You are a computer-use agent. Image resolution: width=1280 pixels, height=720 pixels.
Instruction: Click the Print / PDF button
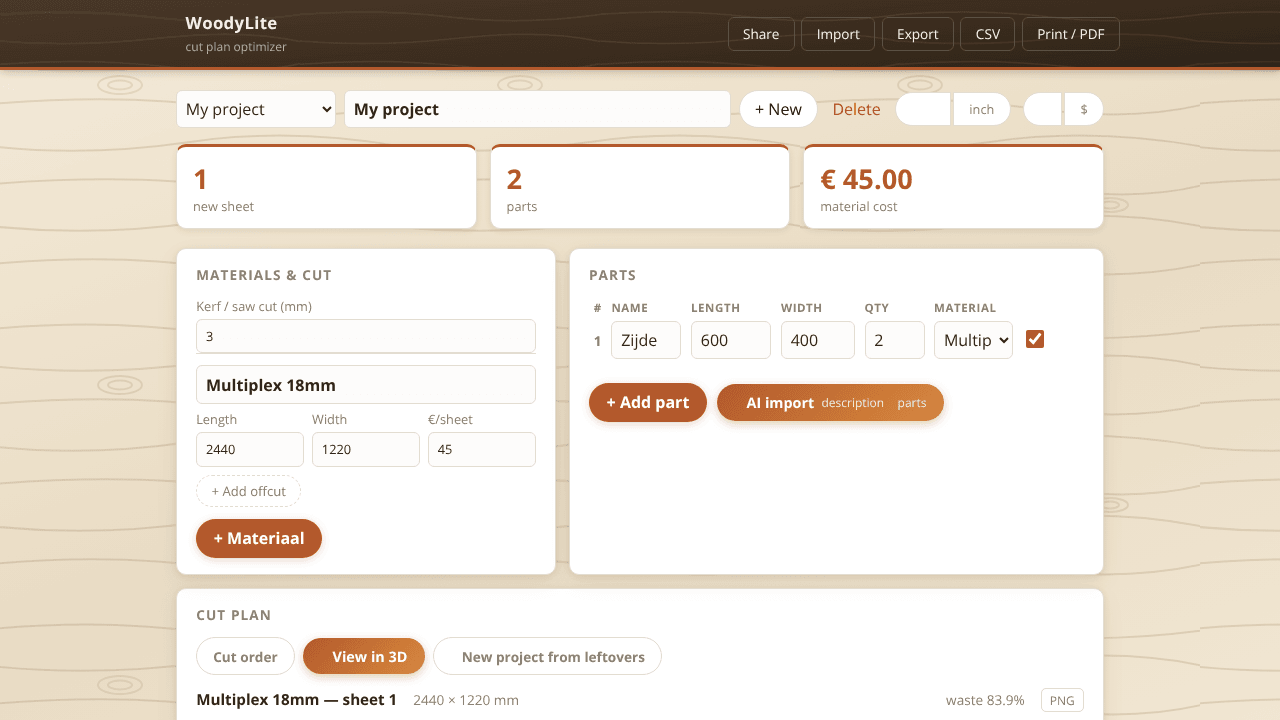tap(1071, 34)
